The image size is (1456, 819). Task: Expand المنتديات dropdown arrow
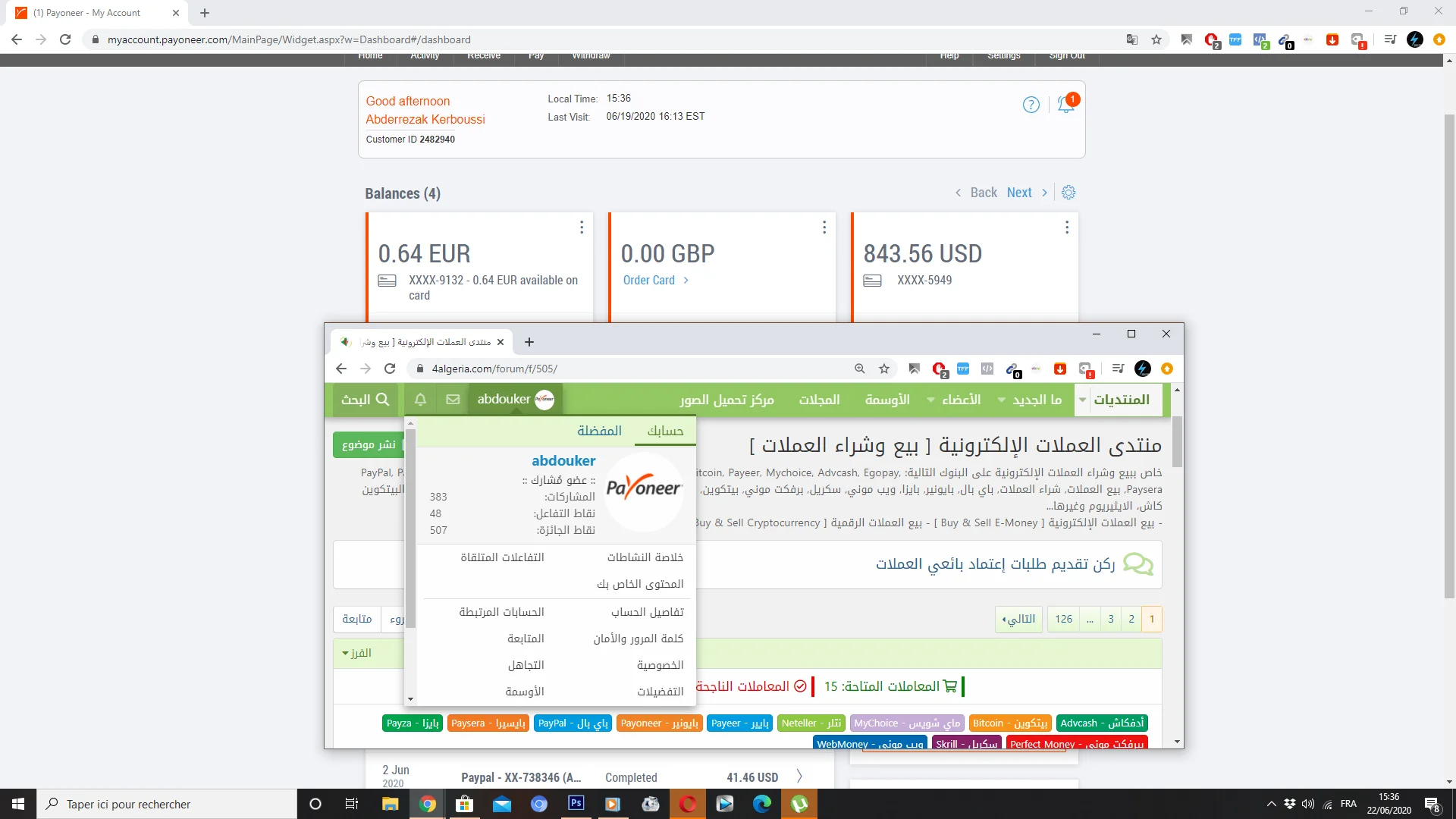coord(1082,400)
